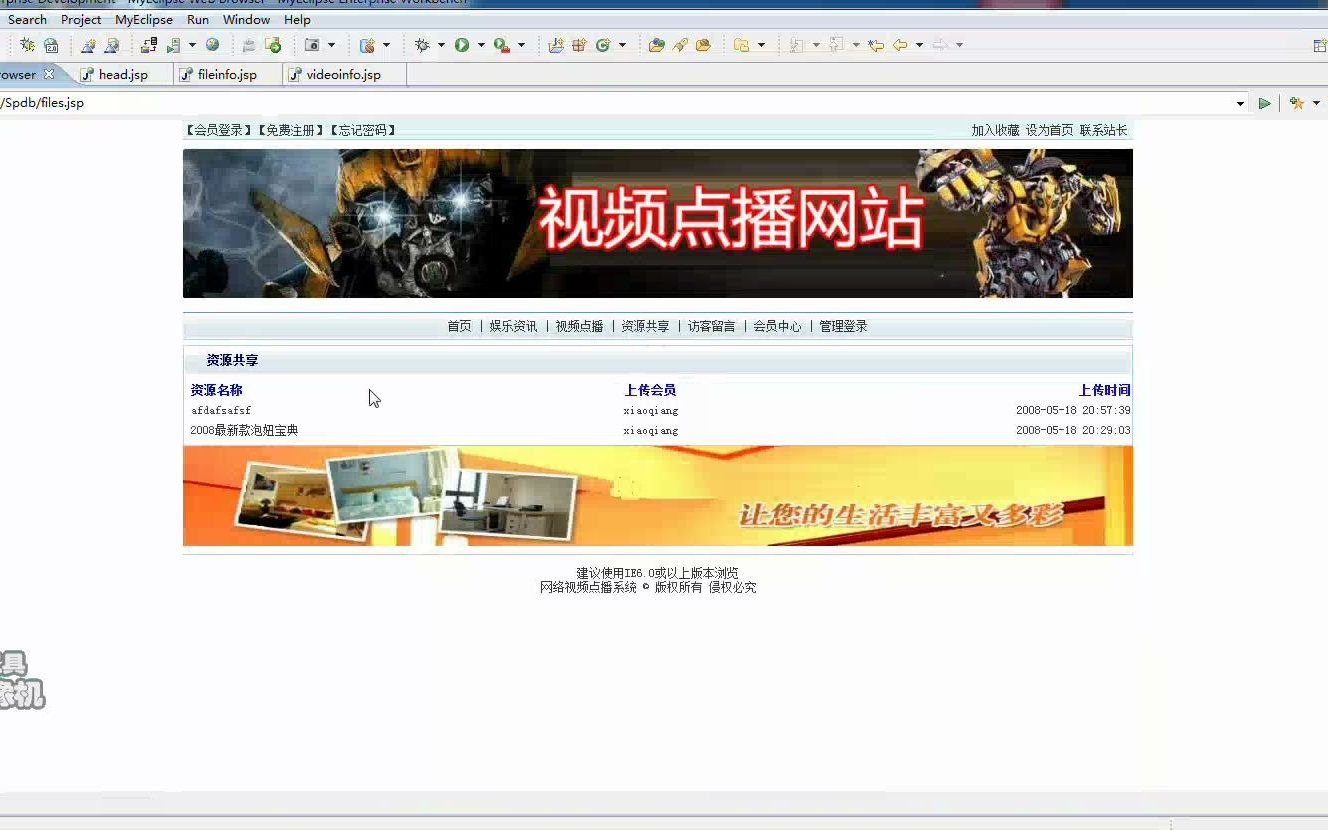Click the Debug bug icon in the toolbar

pyautogui.click(x=422, y=45)
